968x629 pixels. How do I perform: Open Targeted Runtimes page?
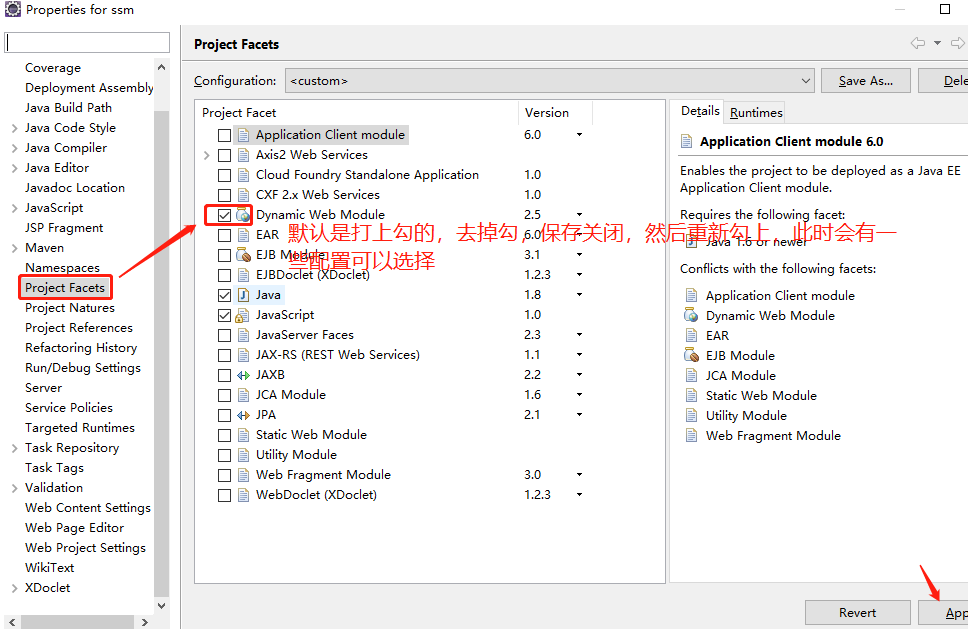[x=80, y=428]
